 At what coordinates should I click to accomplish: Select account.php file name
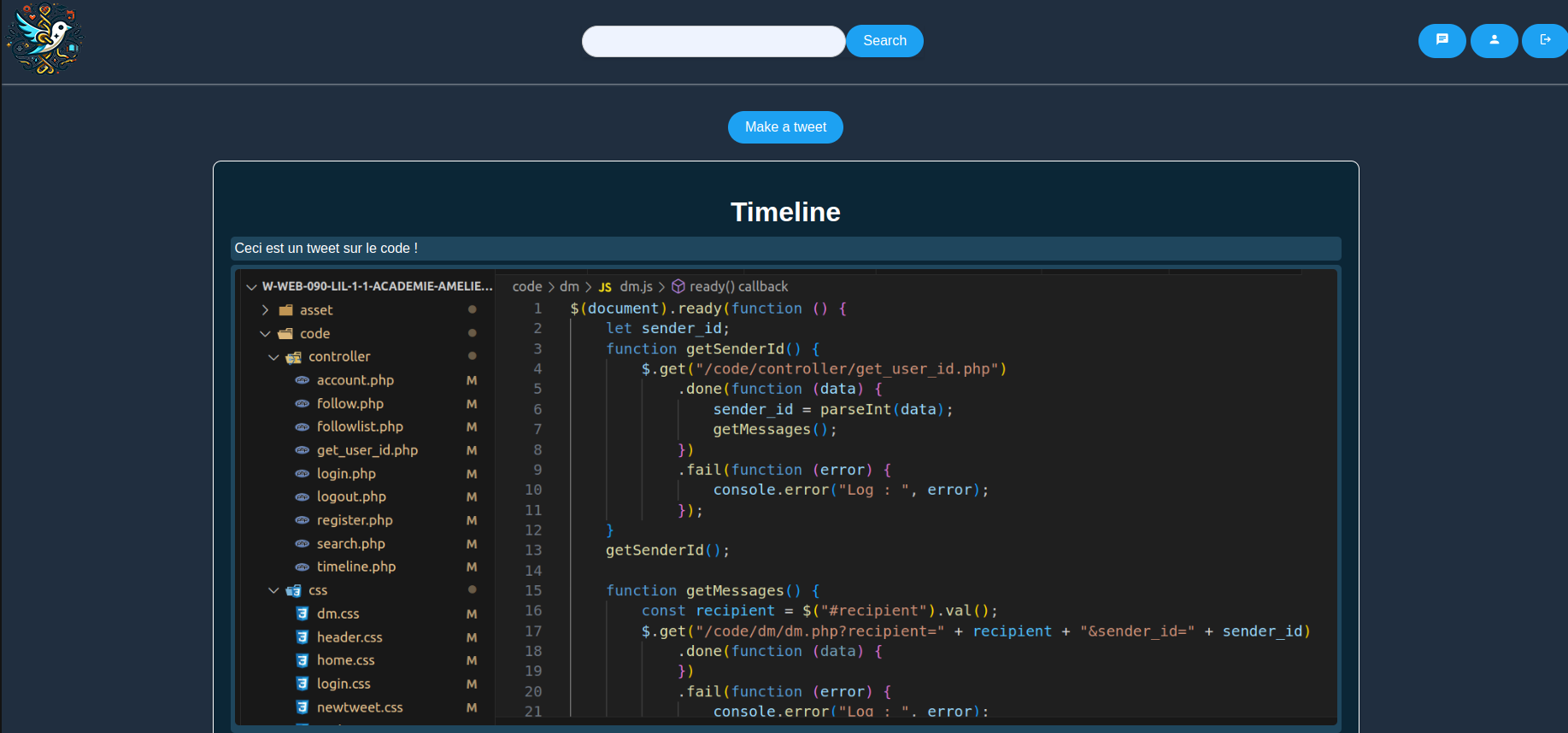point(355,380)
